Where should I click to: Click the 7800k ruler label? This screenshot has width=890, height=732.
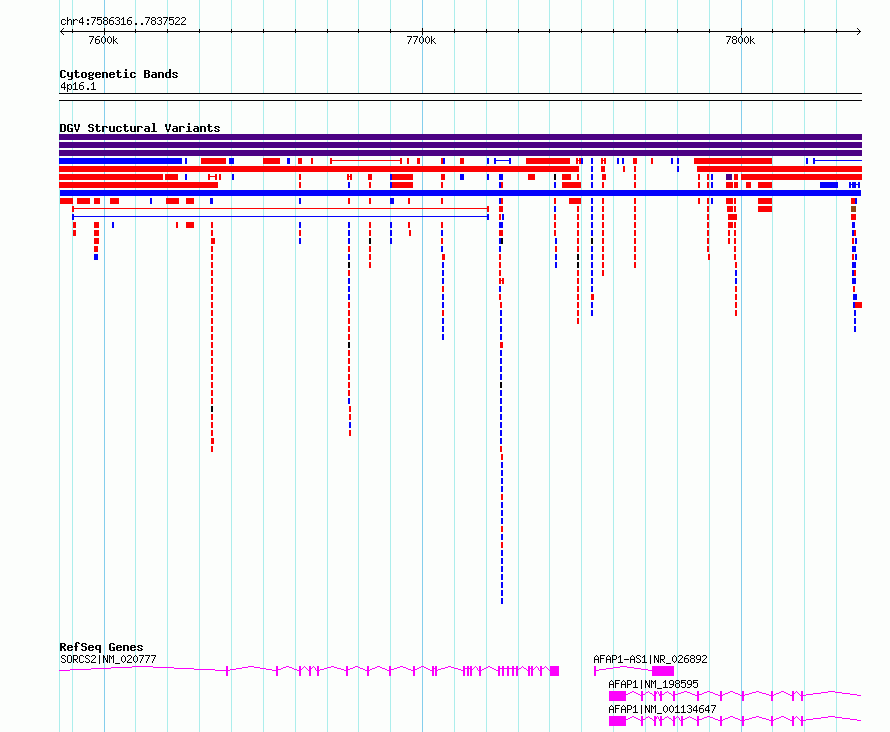[x=740, y=40]
